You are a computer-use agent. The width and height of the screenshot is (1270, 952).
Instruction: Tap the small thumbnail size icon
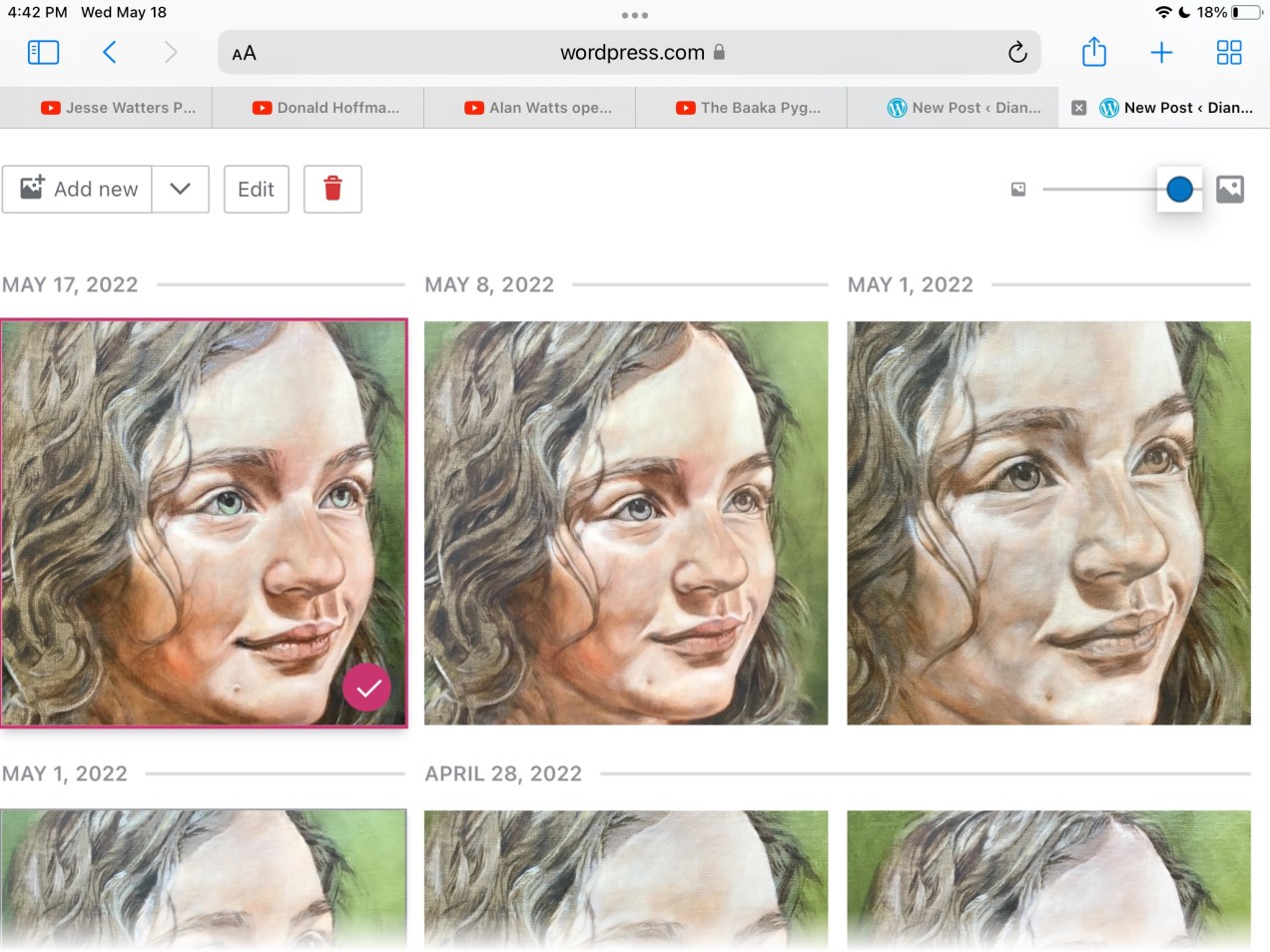pyautogui.click(x=1018, y=189)
